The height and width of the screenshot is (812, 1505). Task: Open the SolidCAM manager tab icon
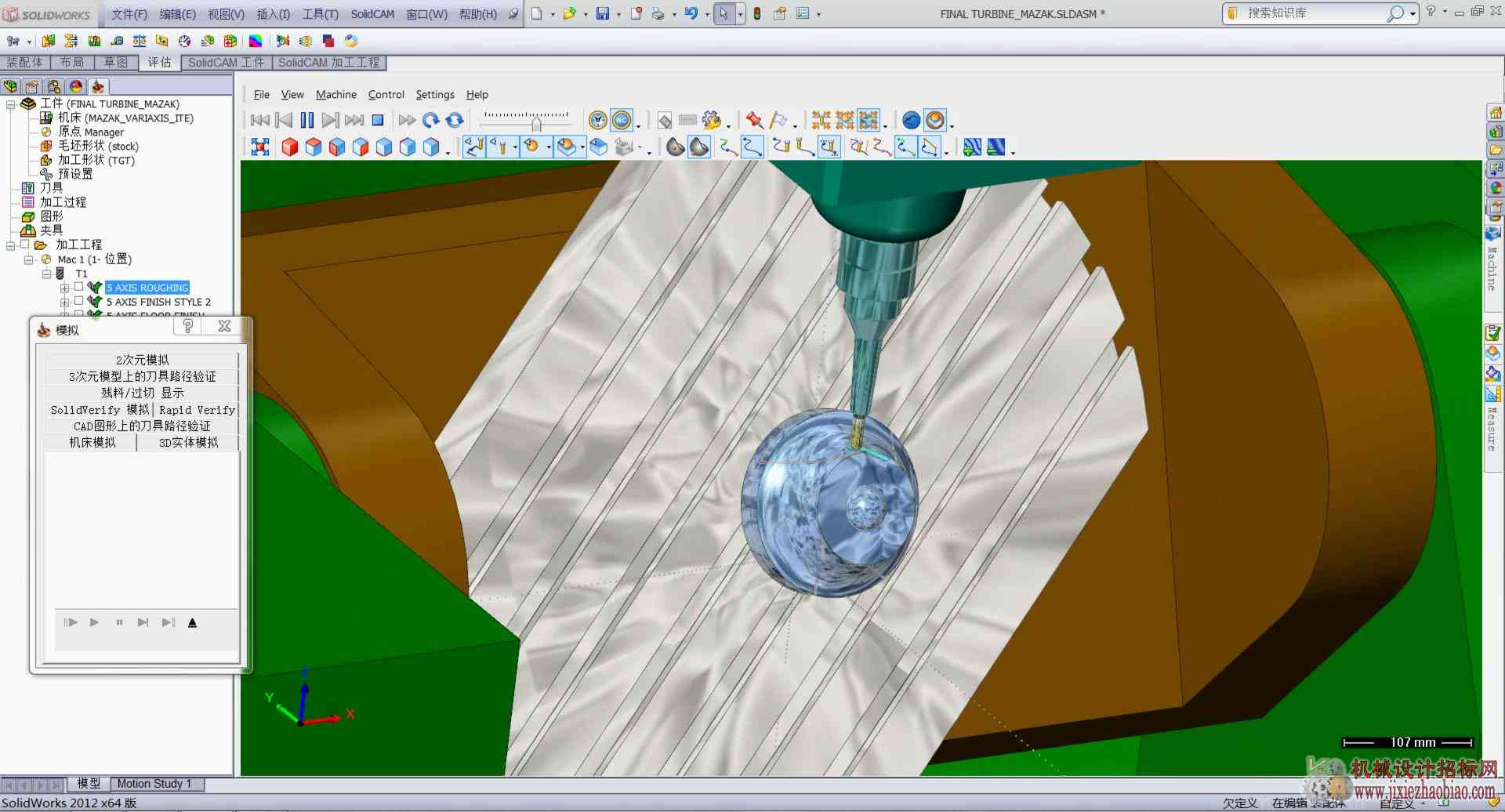click(97, 86)
